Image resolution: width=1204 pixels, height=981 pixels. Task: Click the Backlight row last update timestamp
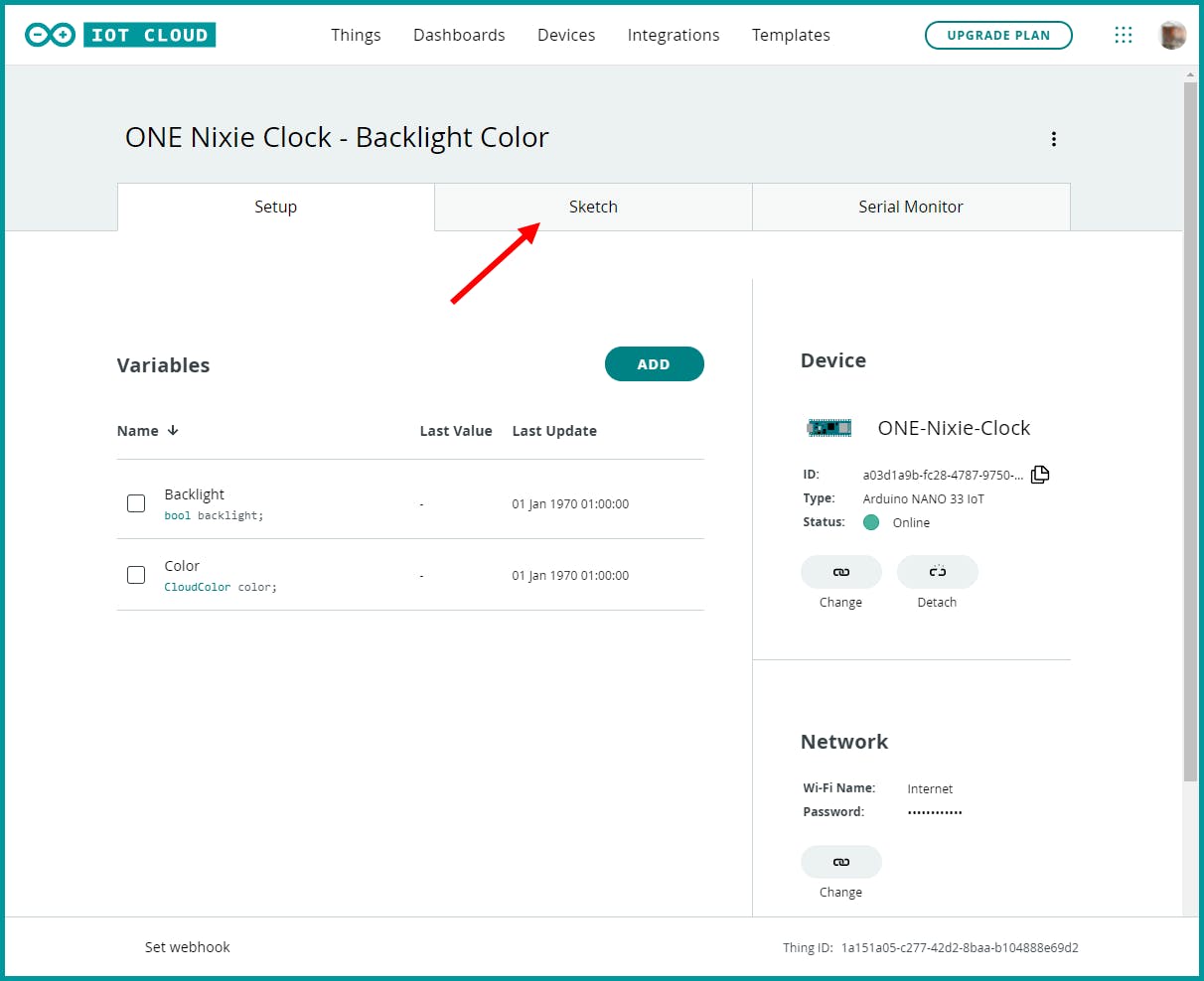[570, 504]
